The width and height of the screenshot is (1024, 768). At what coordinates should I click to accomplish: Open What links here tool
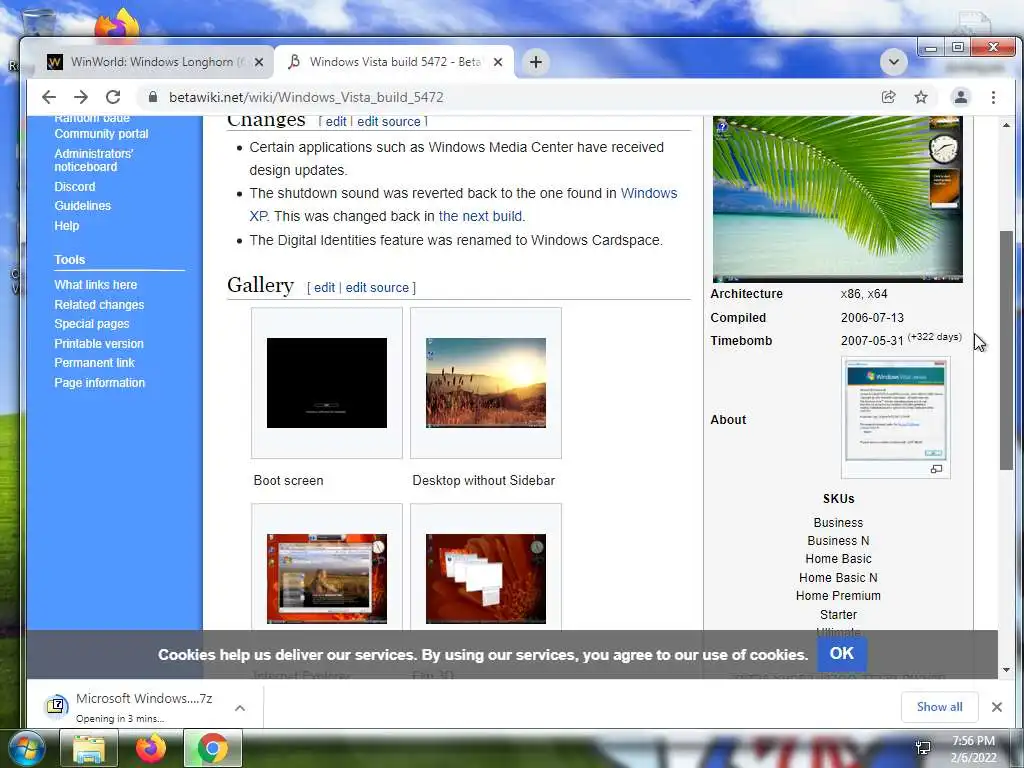pos(95,285)
